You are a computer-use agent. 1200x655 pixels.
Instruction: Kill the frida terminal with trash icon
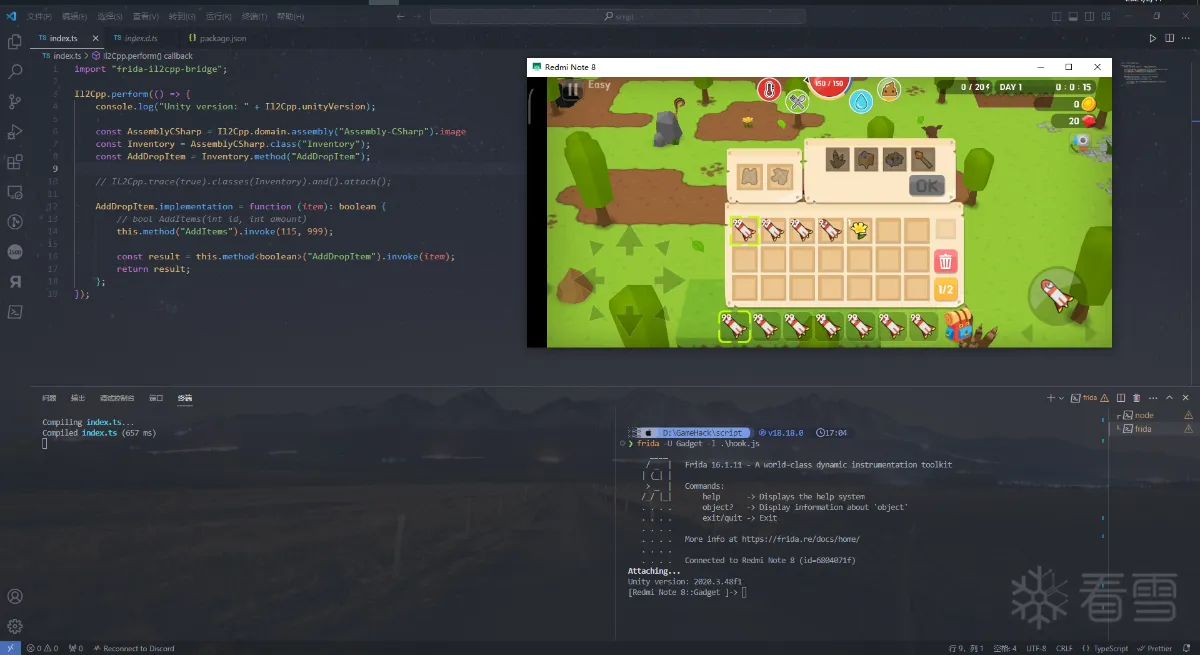point(1136,398)
